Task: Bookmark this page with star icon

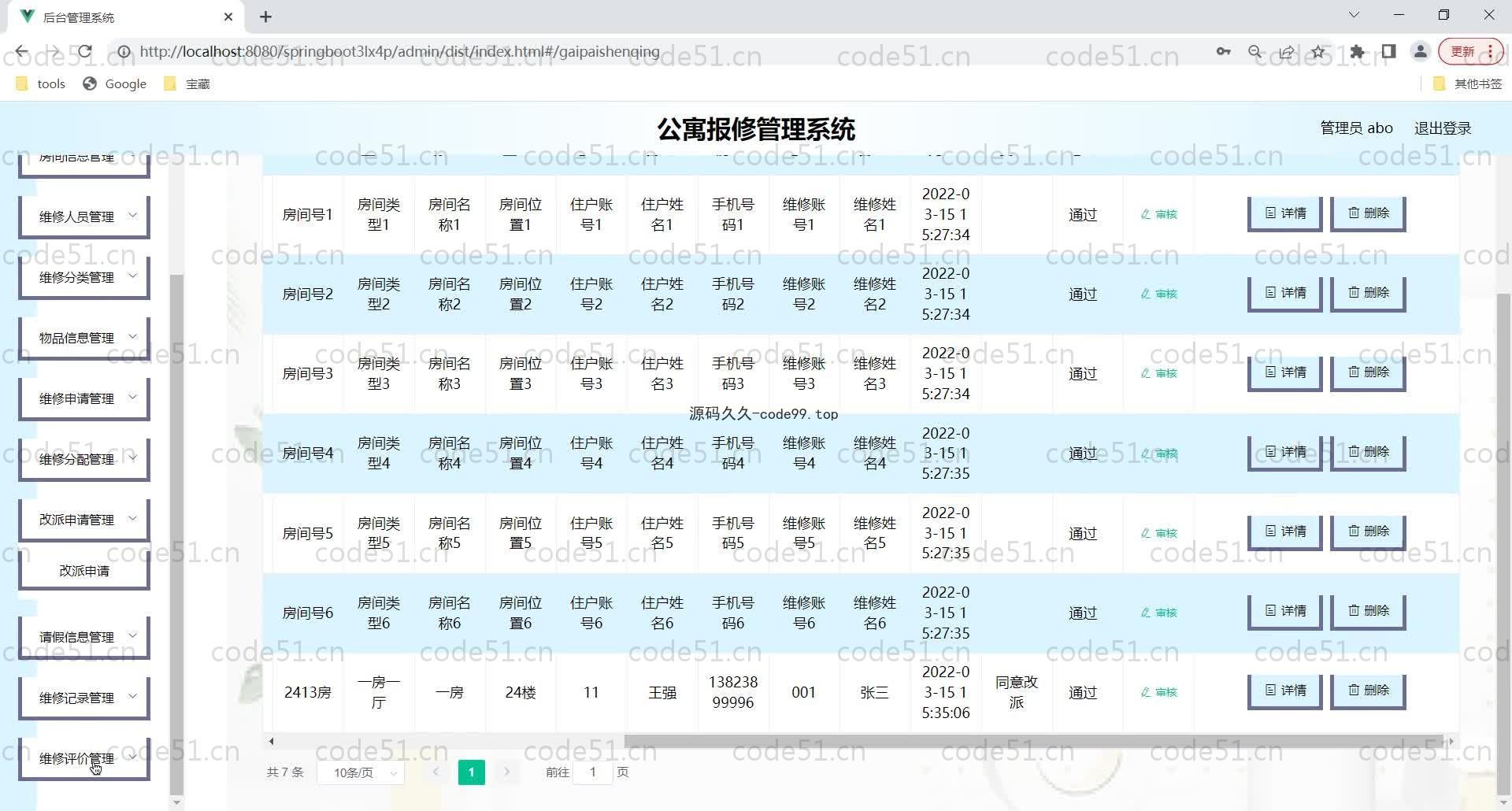Action: coord(1318,52)
